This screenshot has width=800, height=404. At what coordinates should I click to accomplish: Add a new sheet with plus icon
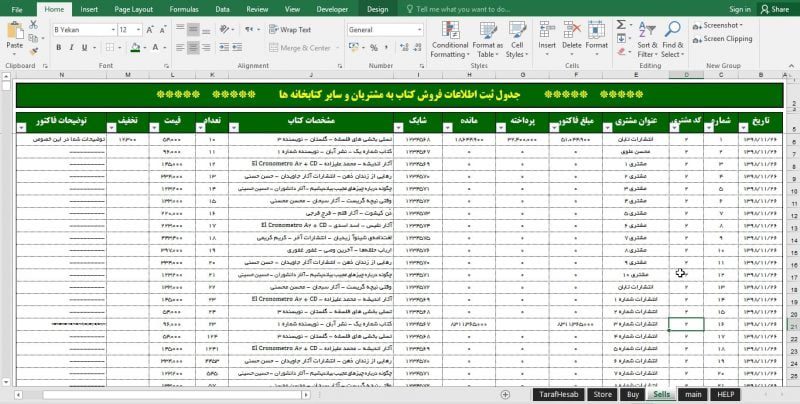tap(505, 394)
